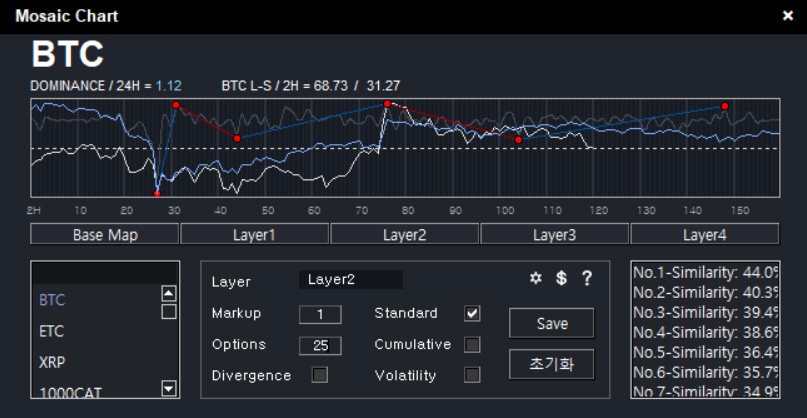Viewport: 807px width, 418px height.
Task: Click the 초기화 reset button
Action: coord(551,363)
